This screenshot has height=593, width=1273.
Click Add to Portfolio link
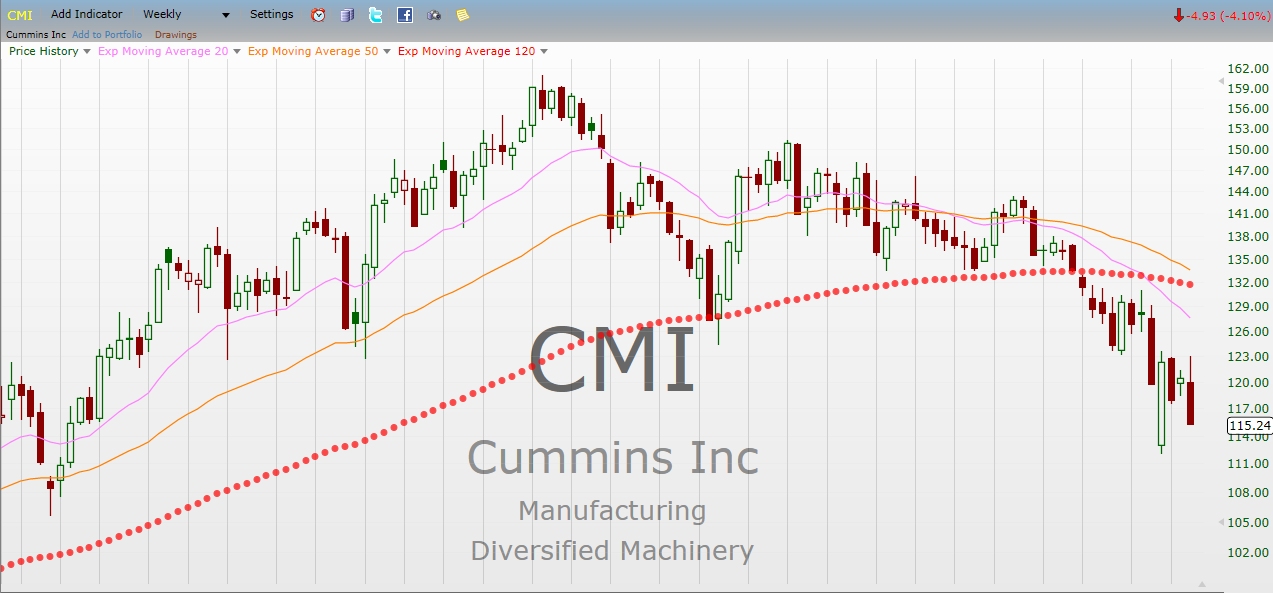pyautogui.click(x=107, y=35)
